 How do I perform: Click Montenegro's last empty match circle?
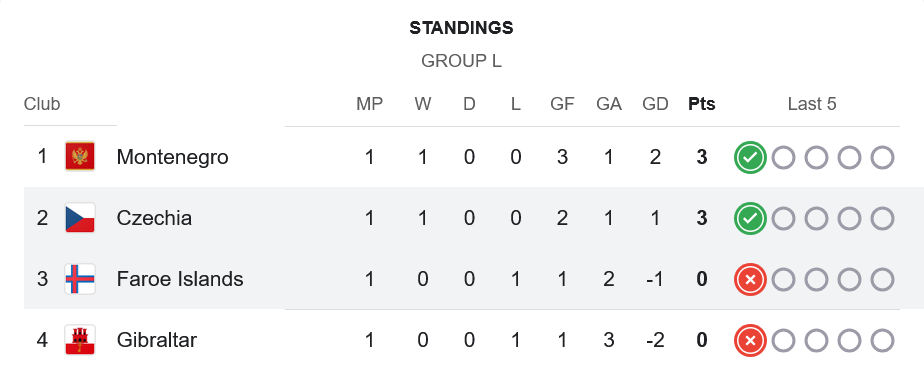point(882,158)
